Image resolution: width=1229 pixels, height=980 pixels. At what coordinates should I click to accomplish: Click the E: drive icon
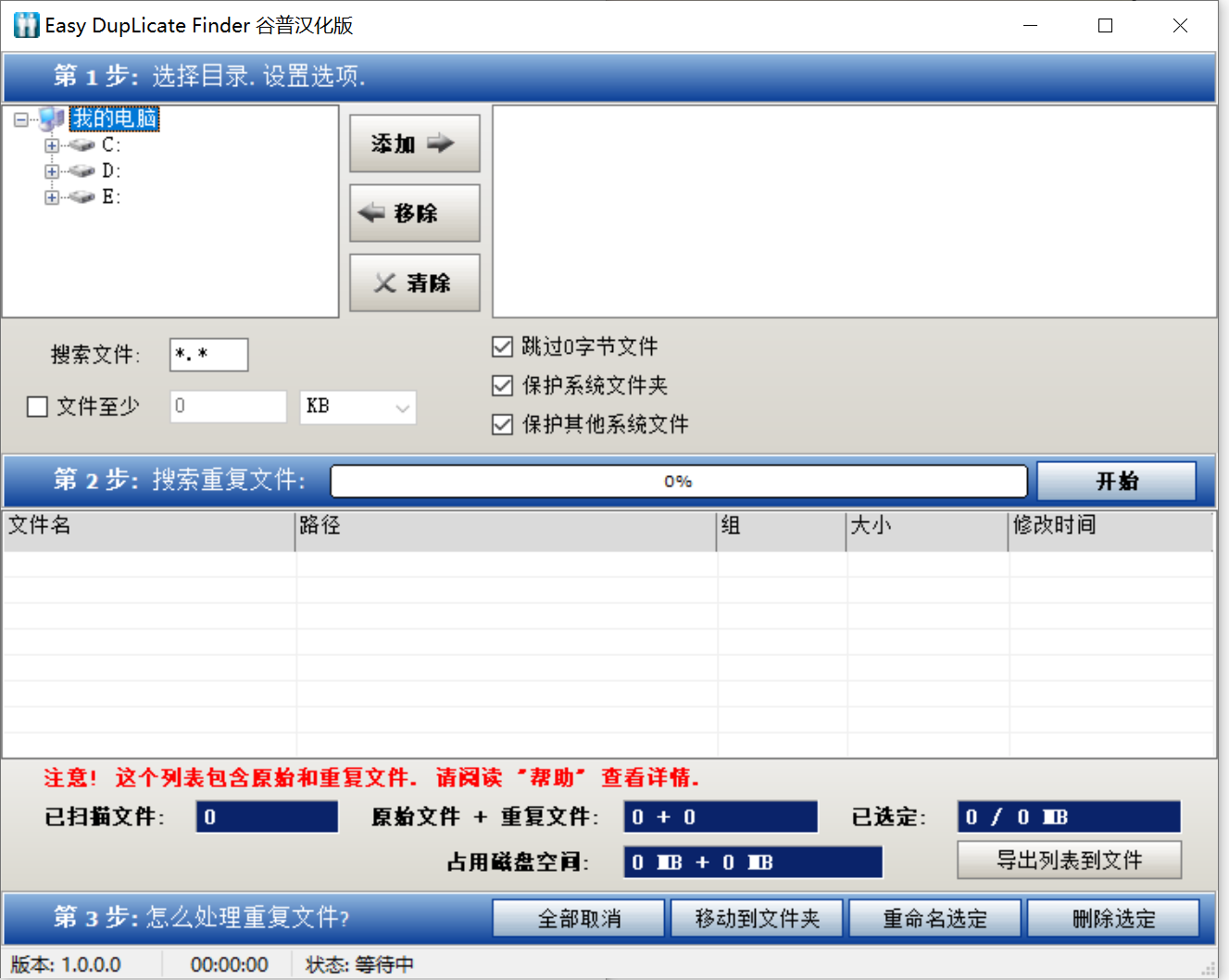pyautogui.click(x=82, y=197)
